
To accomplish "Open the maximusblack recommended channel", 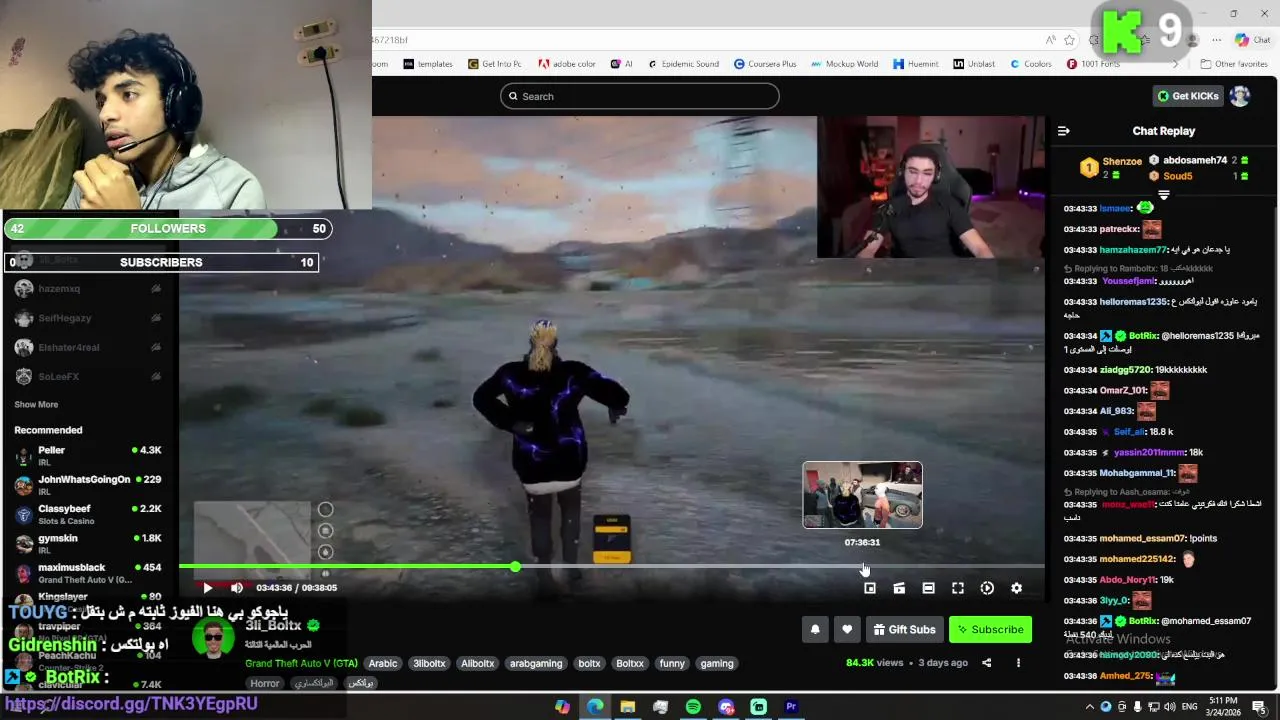I will (x=88, y=573).
